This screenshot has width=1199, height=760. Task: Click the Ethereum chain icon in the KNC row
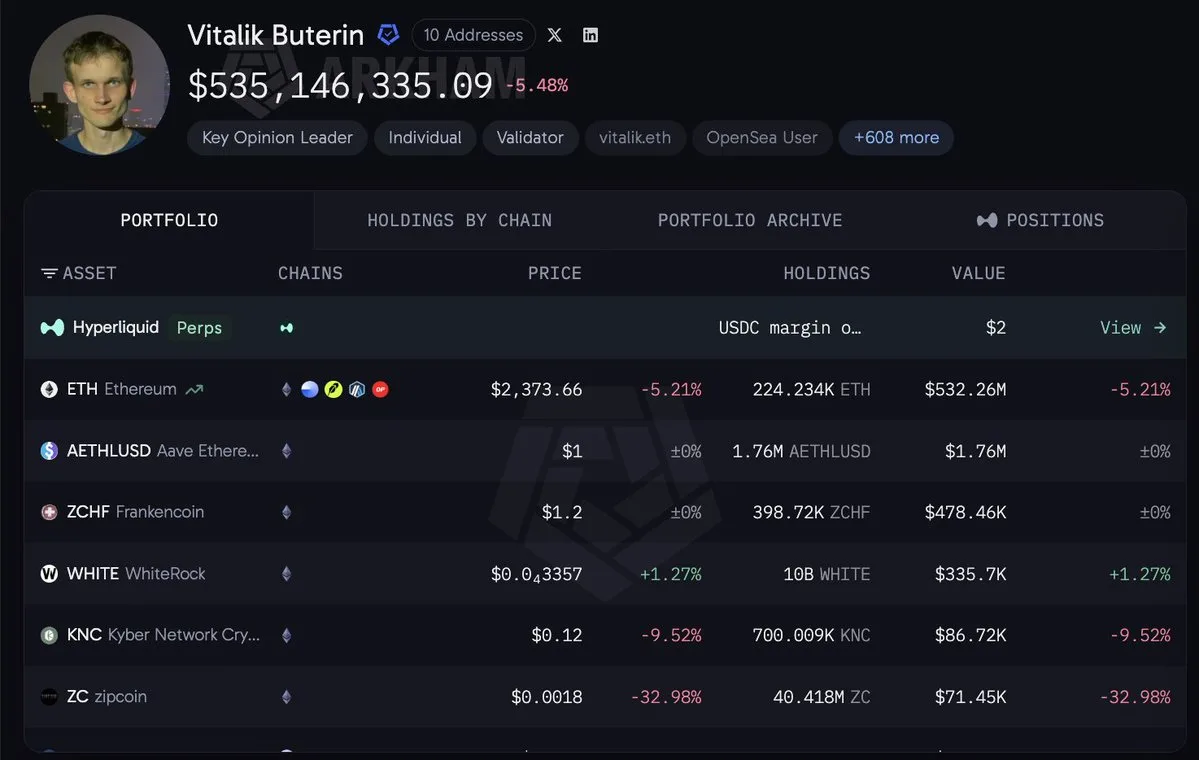click(x=287, y=635)
